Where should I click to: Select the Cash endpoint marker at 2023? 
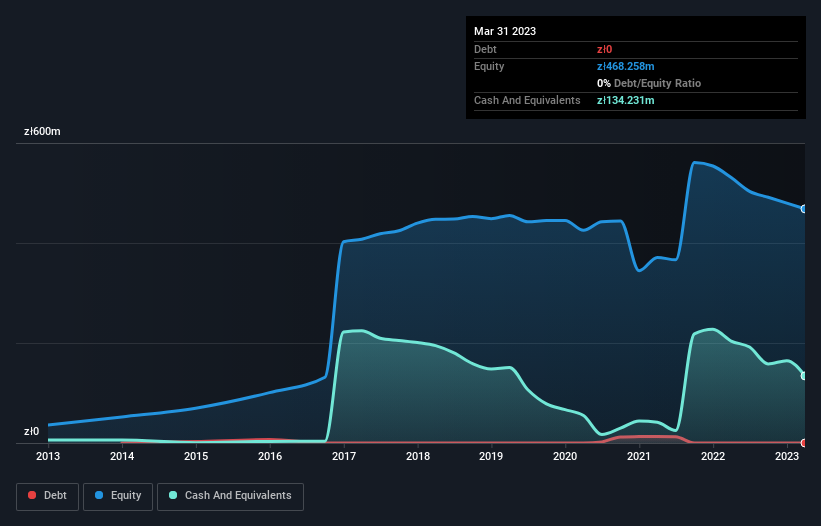[x=804, y=376]
